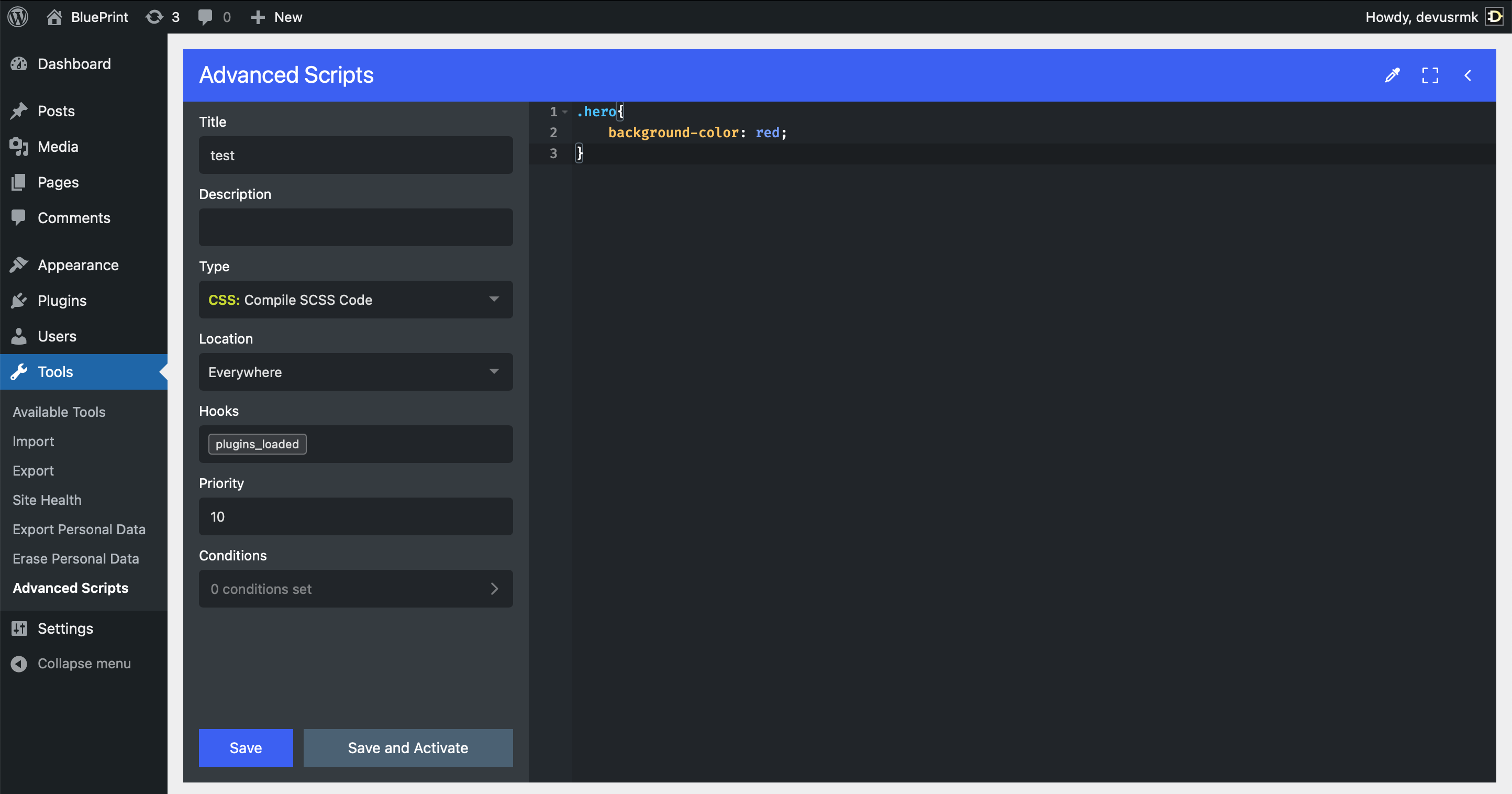
Task: Click the .hero selector in code
Action: coord(596,112)
